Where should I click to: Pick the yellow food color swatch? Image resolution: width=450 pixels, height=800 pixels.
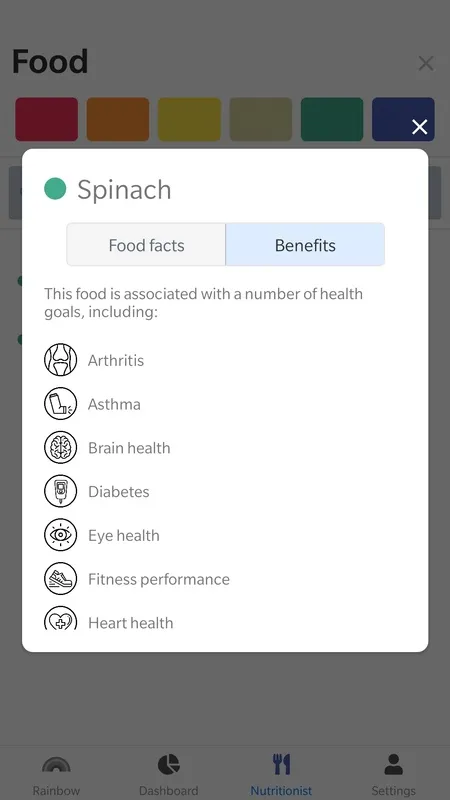click(x=189, y=119)
